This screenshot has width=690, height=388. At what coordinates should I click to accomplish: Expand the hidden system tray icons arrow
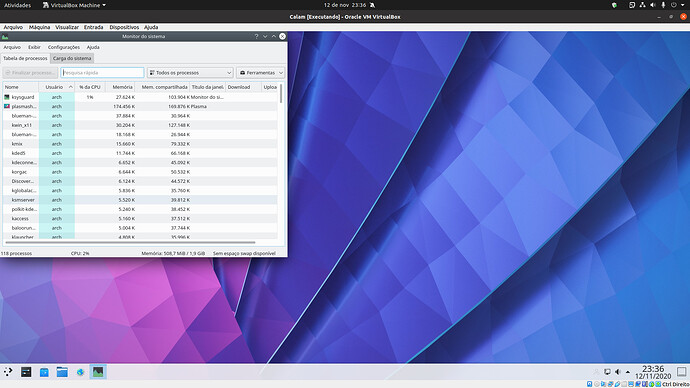pyautogui.click(x=628, y=372)
